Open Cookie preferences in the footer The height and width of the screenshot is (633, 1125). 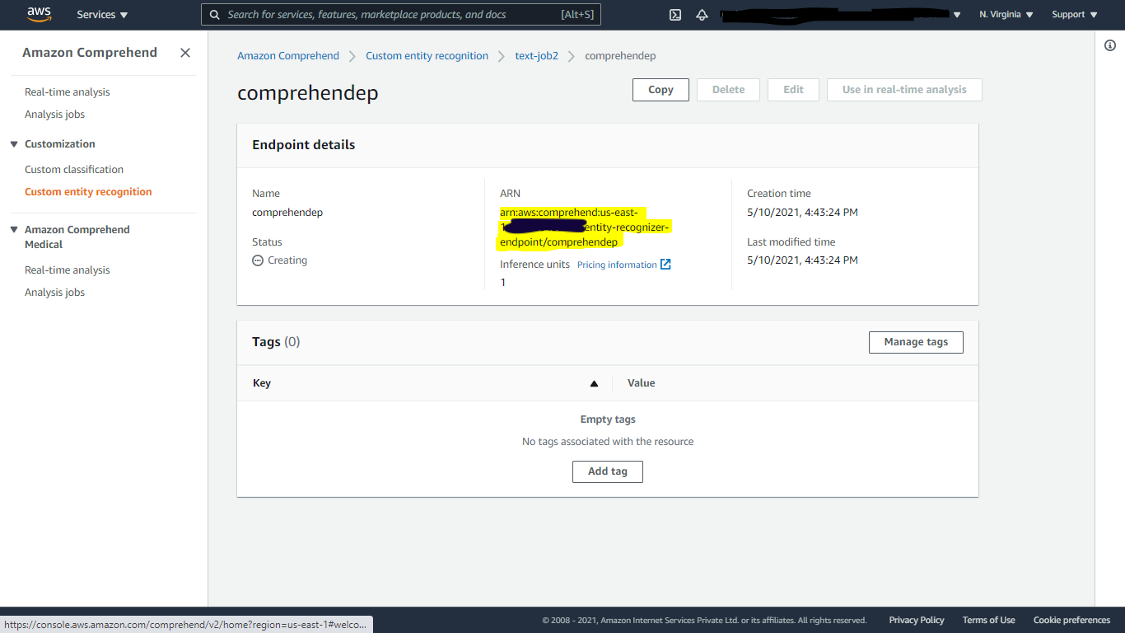tap(1071, 619)
